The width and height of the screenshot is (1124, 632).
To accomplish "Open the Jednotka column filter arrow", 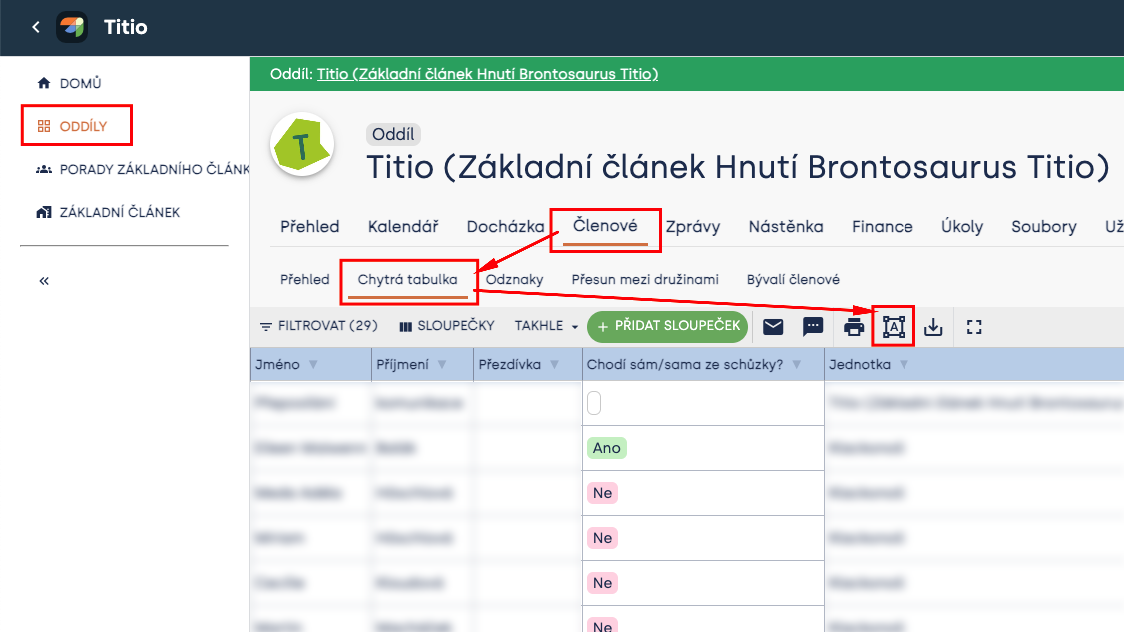I will point(904,365).
